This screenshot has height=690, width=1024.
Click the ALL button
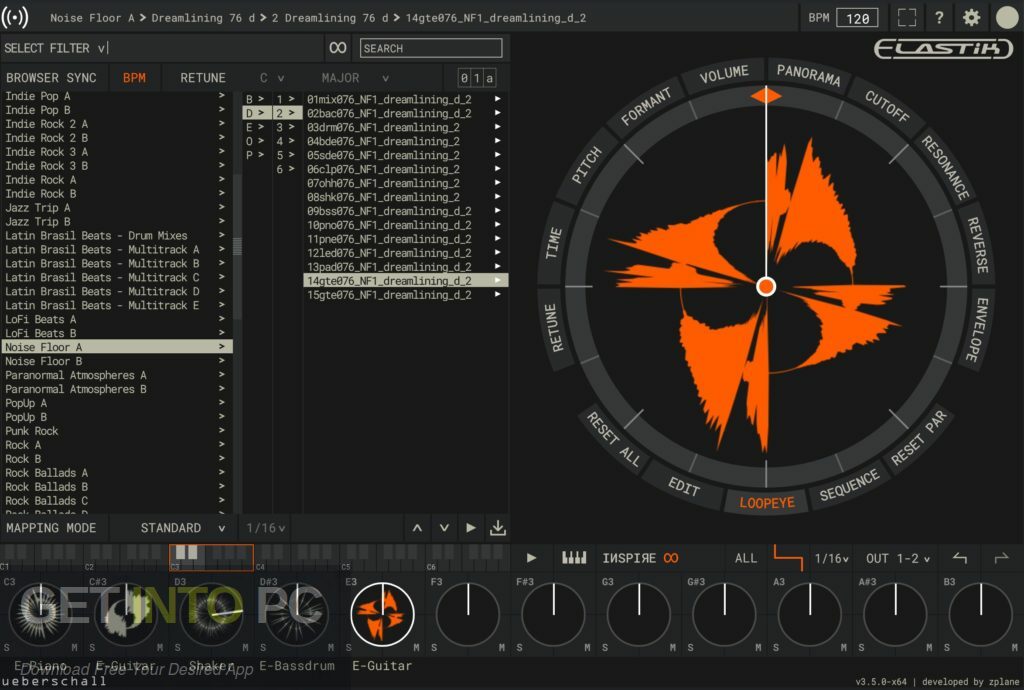pyautogui.click(x=745, y=558)
